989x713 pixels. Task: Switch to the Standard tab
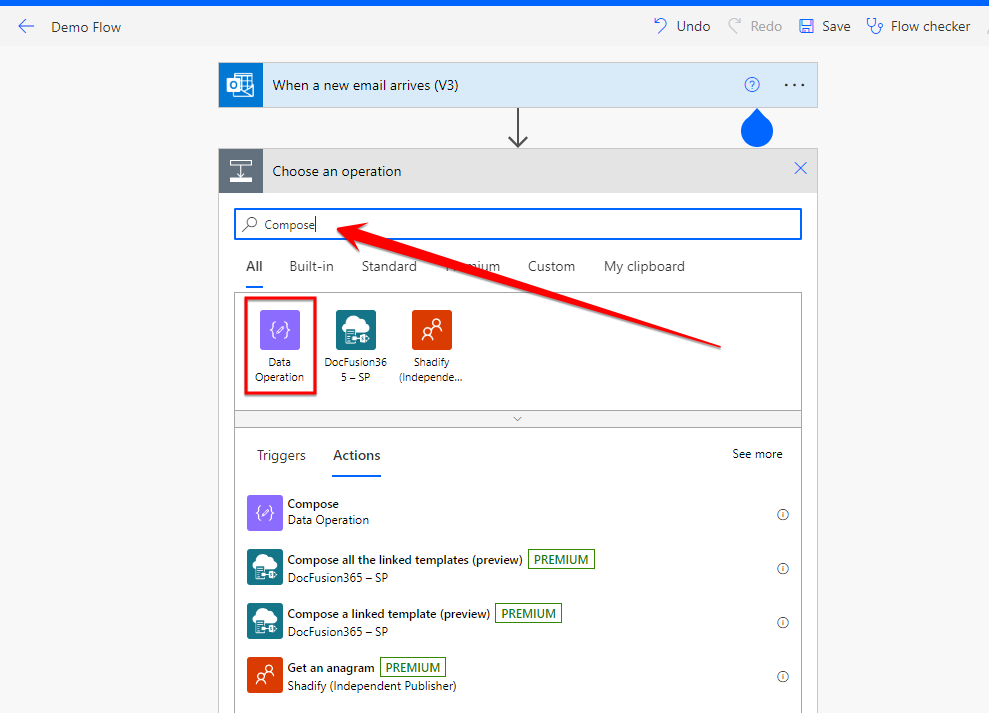(389, 266)
